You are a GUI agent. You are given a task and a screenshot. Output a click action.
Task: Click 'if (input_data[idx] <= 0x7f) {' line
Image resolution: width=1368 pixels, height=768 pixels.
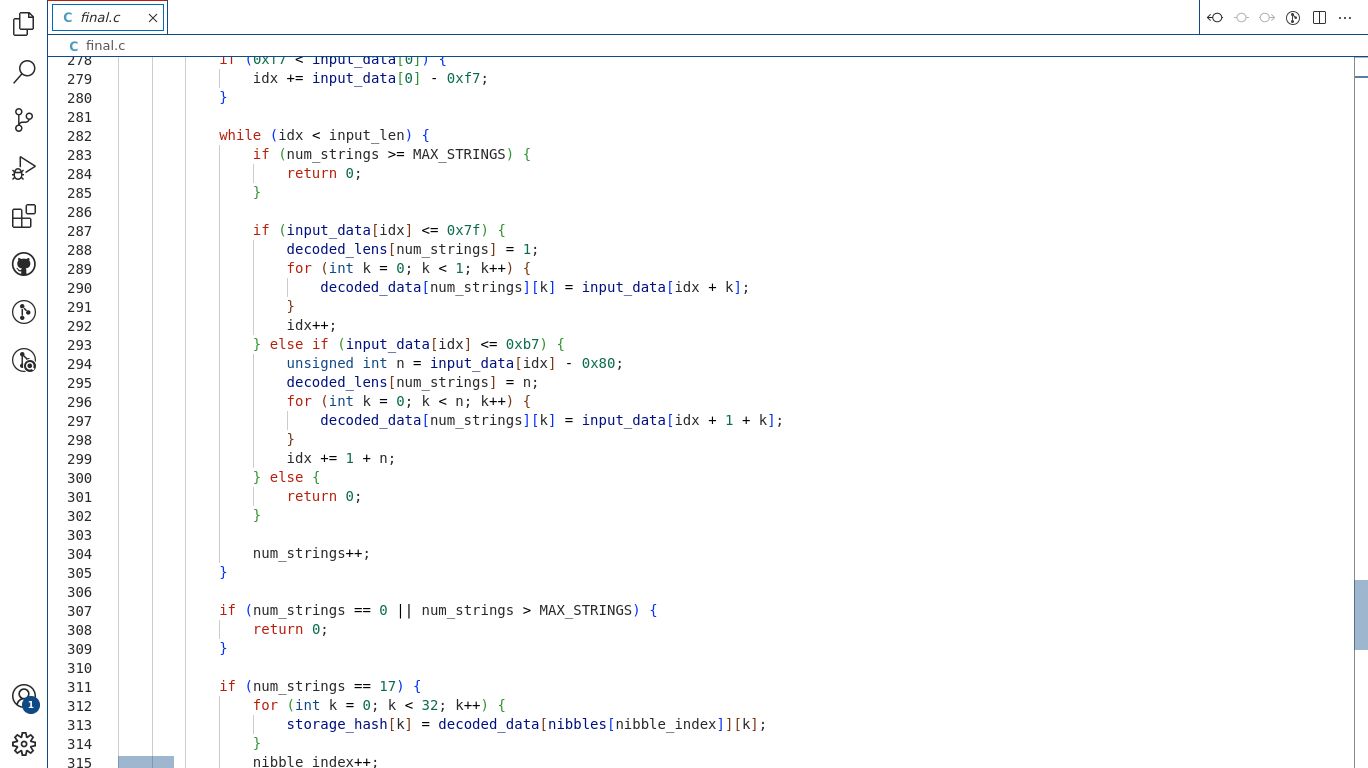[379, 231]
